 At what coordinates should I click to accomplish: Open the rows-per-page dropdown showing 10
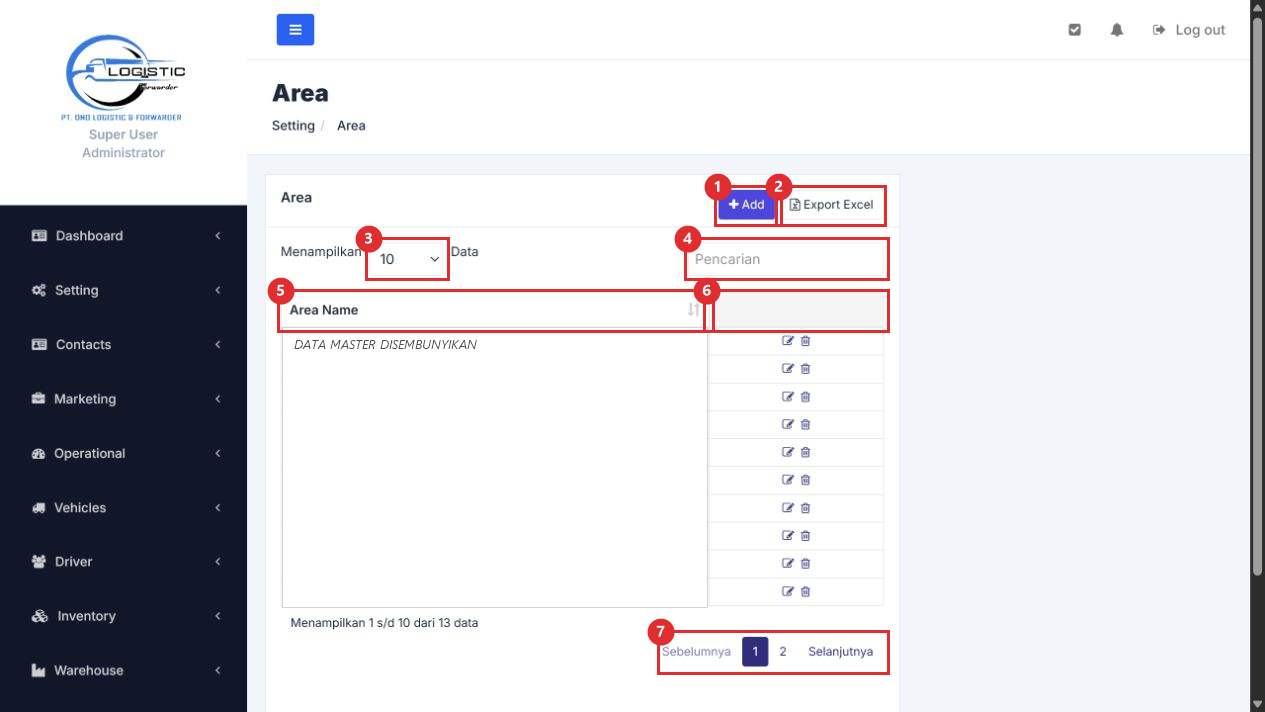pyautogui.click(x=408, y=259)
